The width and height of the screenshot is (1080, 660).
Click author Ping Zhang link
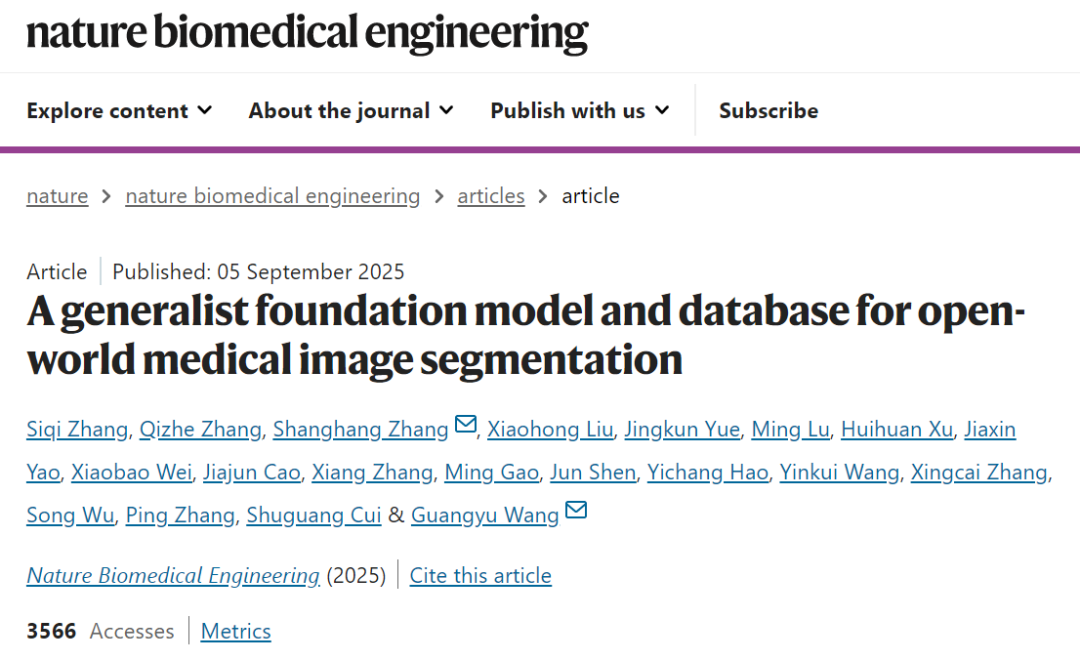click(180, 516)
